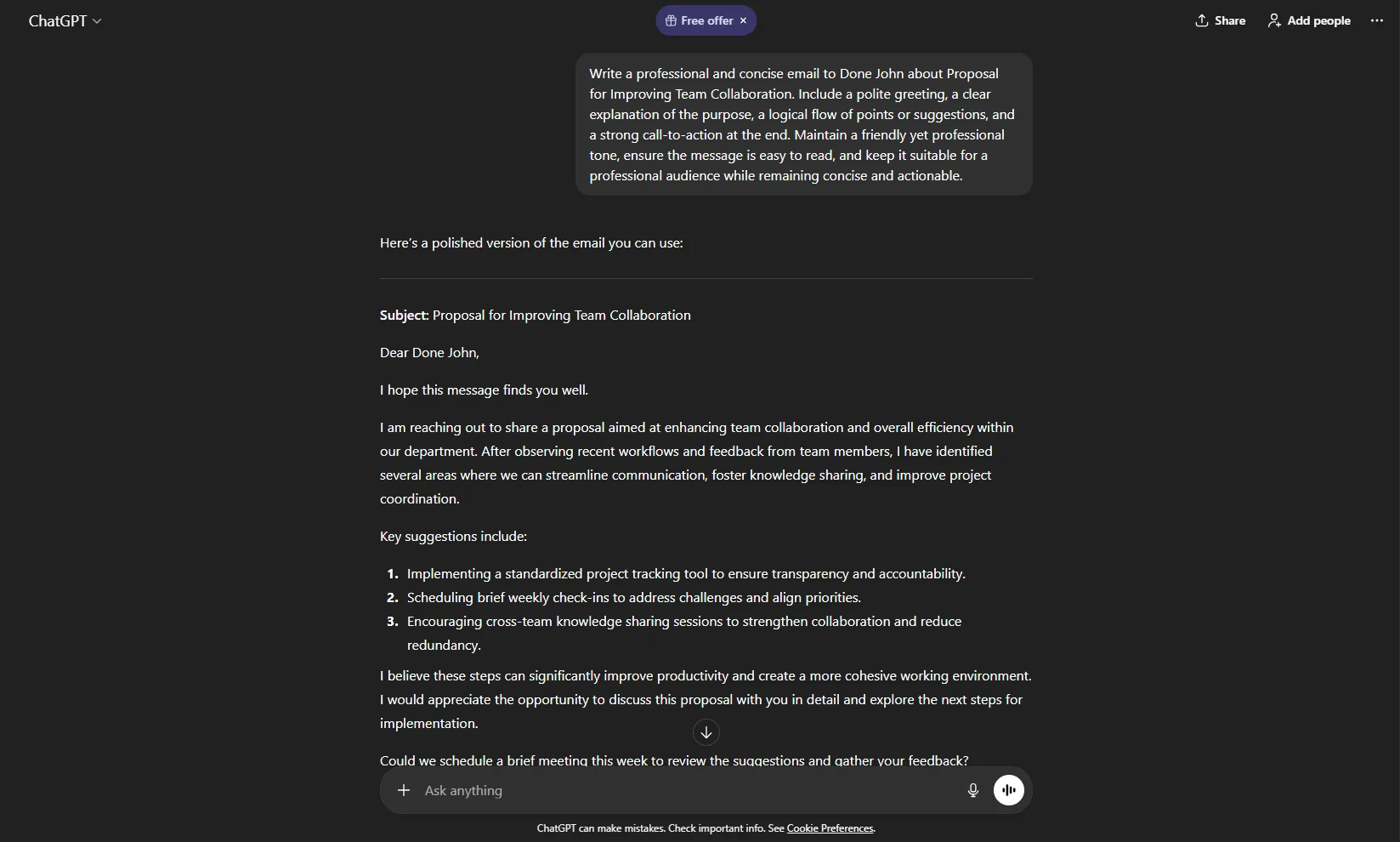This screenshot has width=1400, height=842.
Task: Select the Free offer label text
Action: coord(706,20)
